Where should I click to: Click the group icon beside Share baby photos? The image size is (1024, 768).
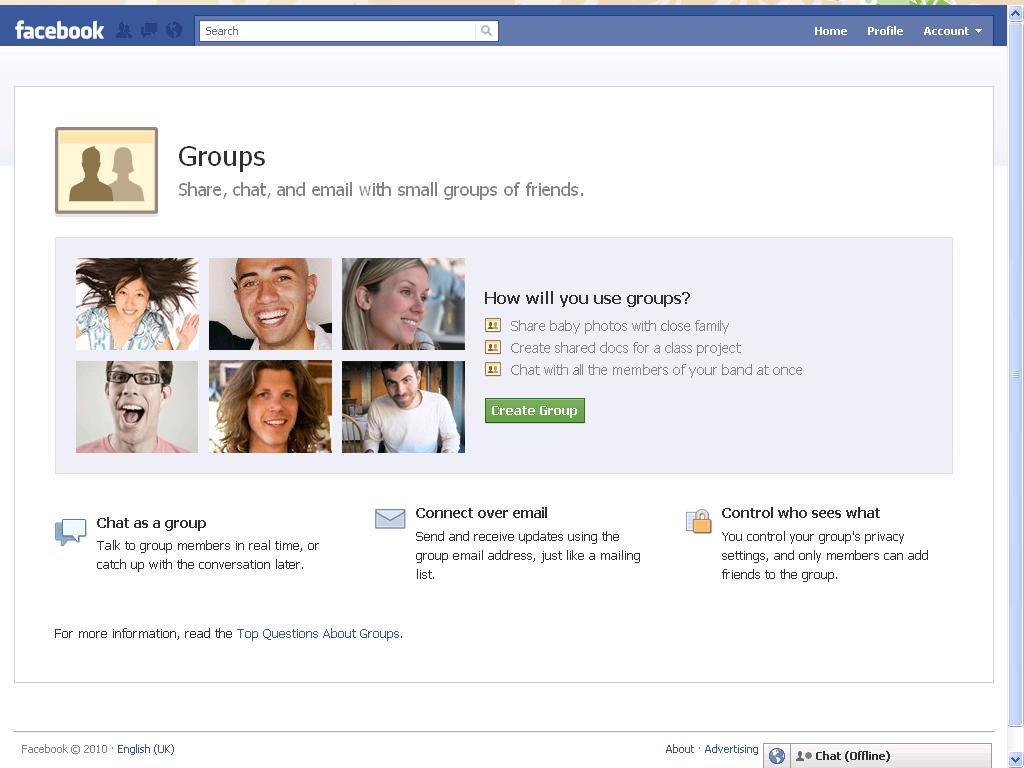pyautogui.click(x=493, y=325)
